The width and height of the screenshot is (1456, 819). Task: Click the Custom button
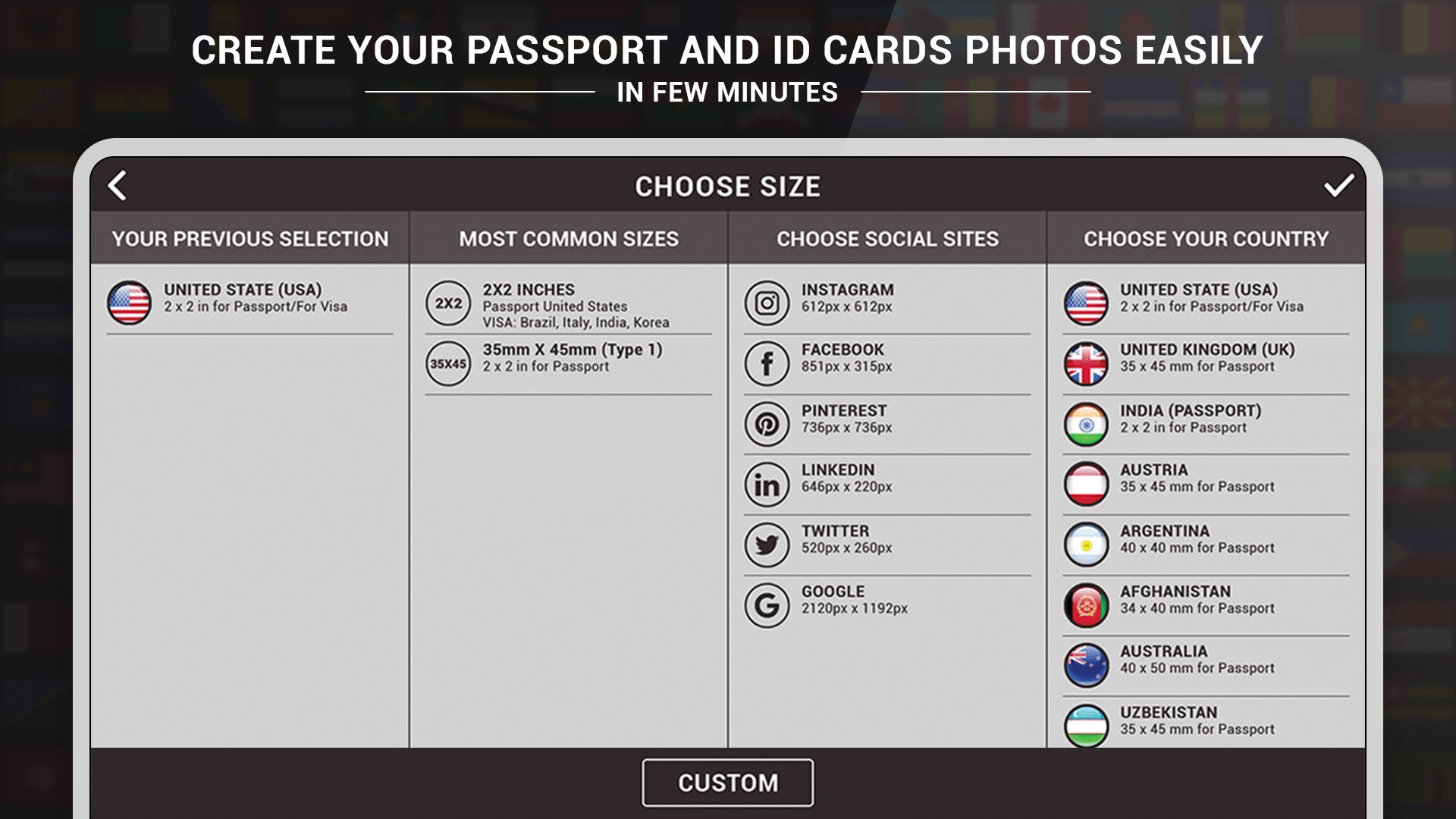pos(727,783)
